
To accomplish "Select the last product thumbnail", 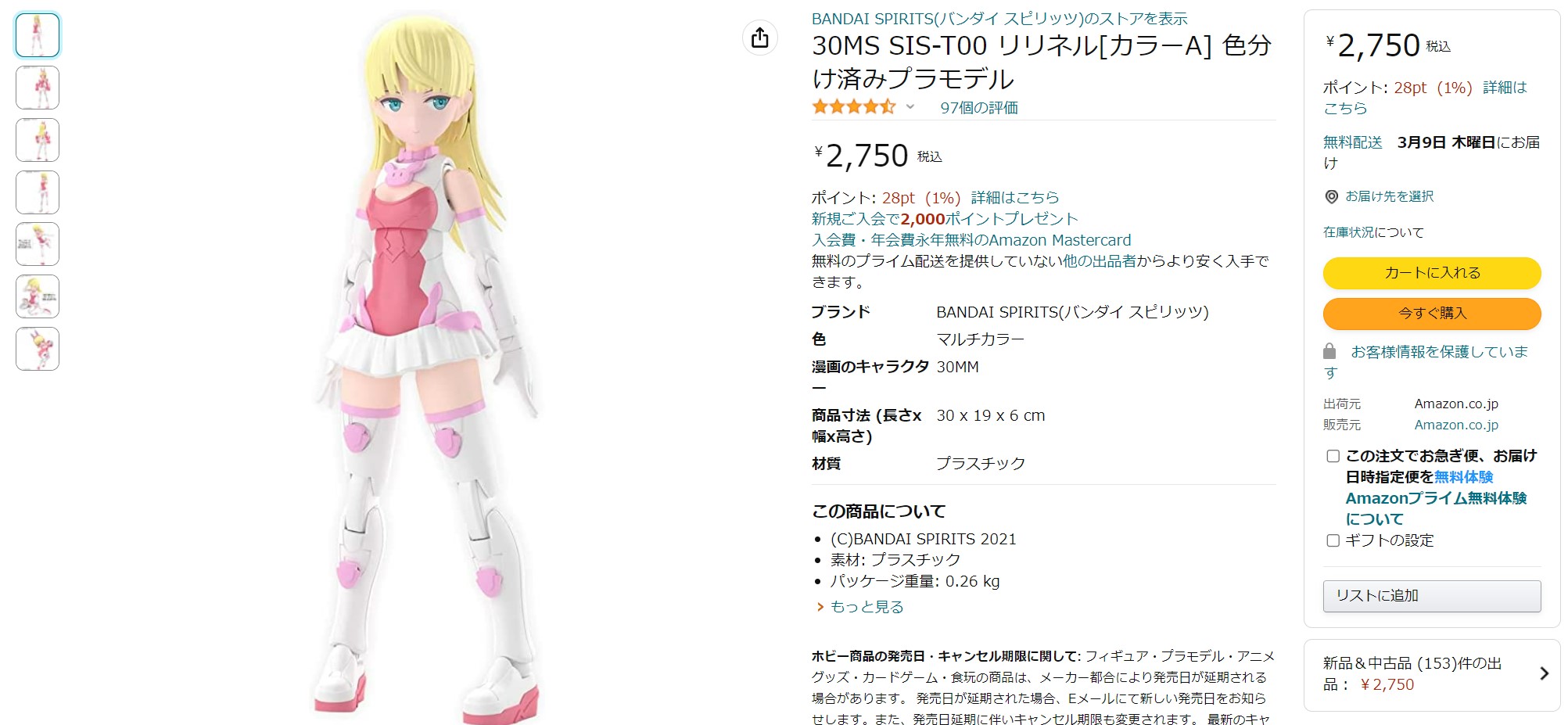I will [38, 349].
